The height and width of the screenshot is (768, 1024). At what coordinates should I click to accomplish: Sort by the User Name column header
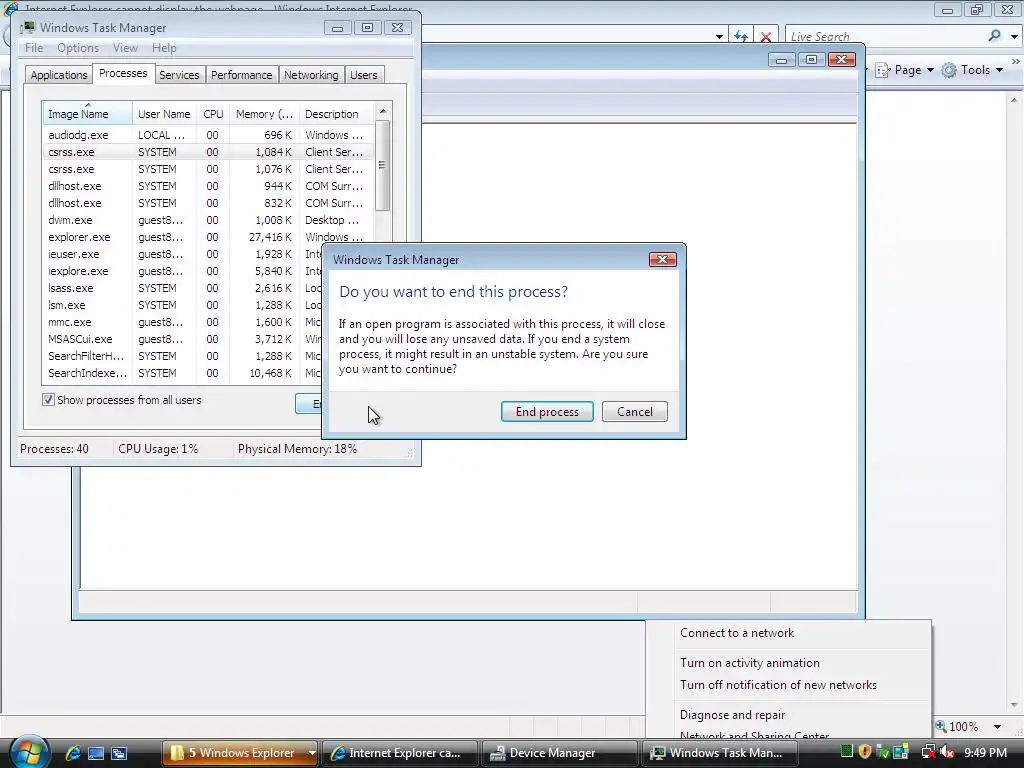click(x=165, y=114)
